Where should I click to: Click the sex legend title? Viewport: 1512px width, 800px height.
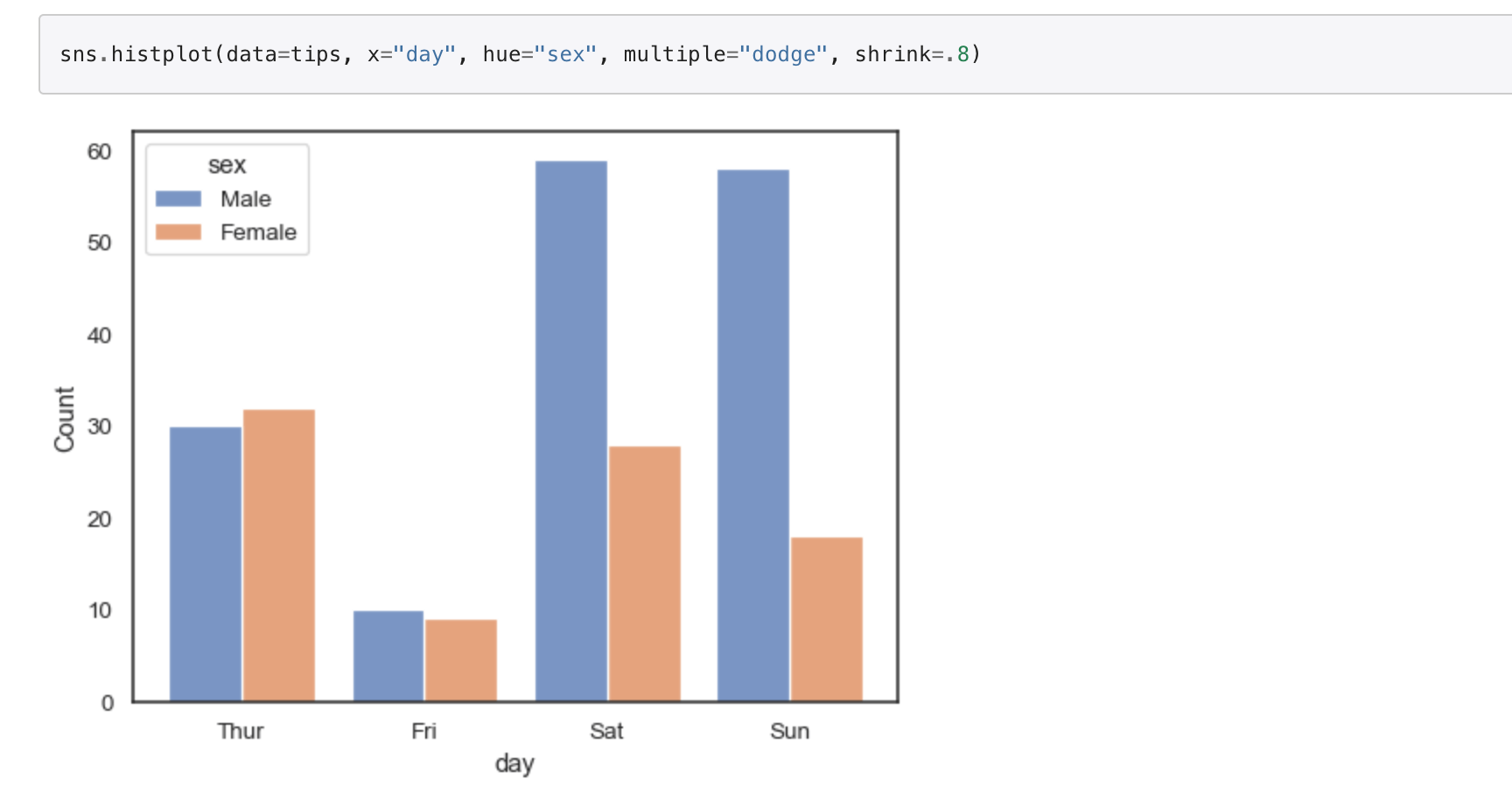tap(226, 165)
